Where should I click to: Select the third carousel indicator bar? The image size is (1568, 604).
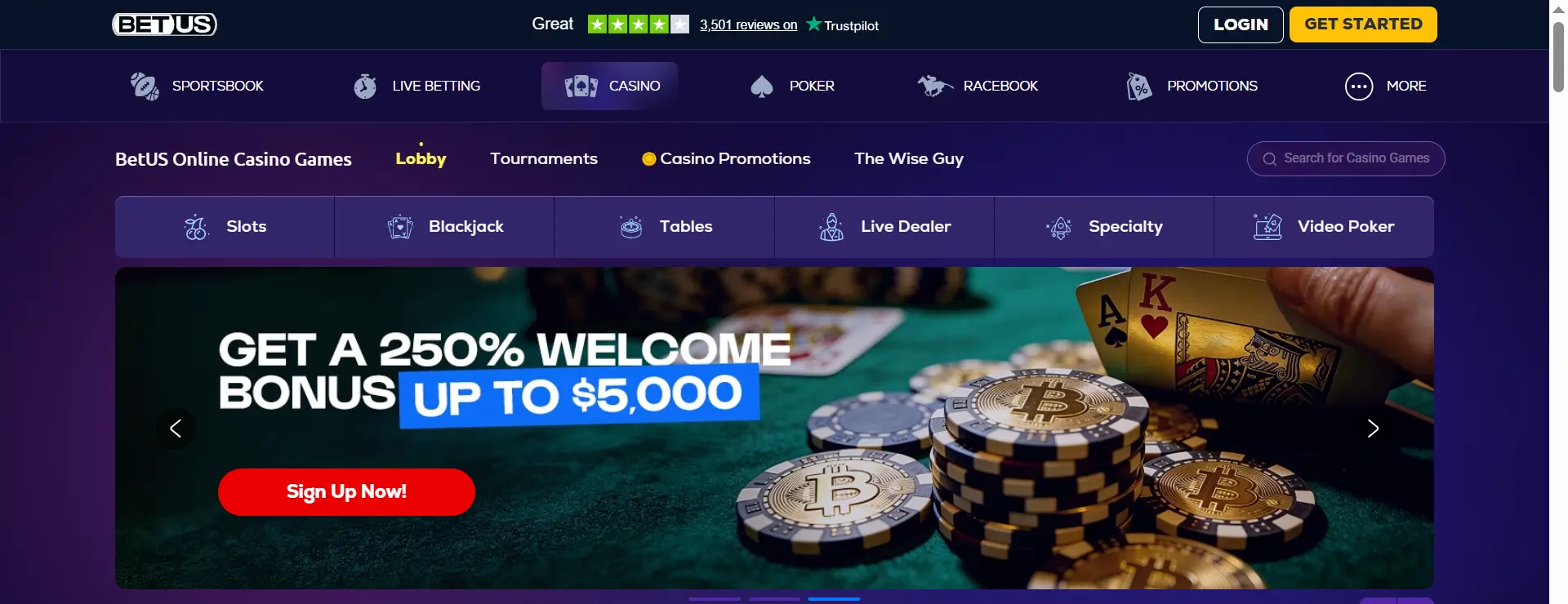834,599
